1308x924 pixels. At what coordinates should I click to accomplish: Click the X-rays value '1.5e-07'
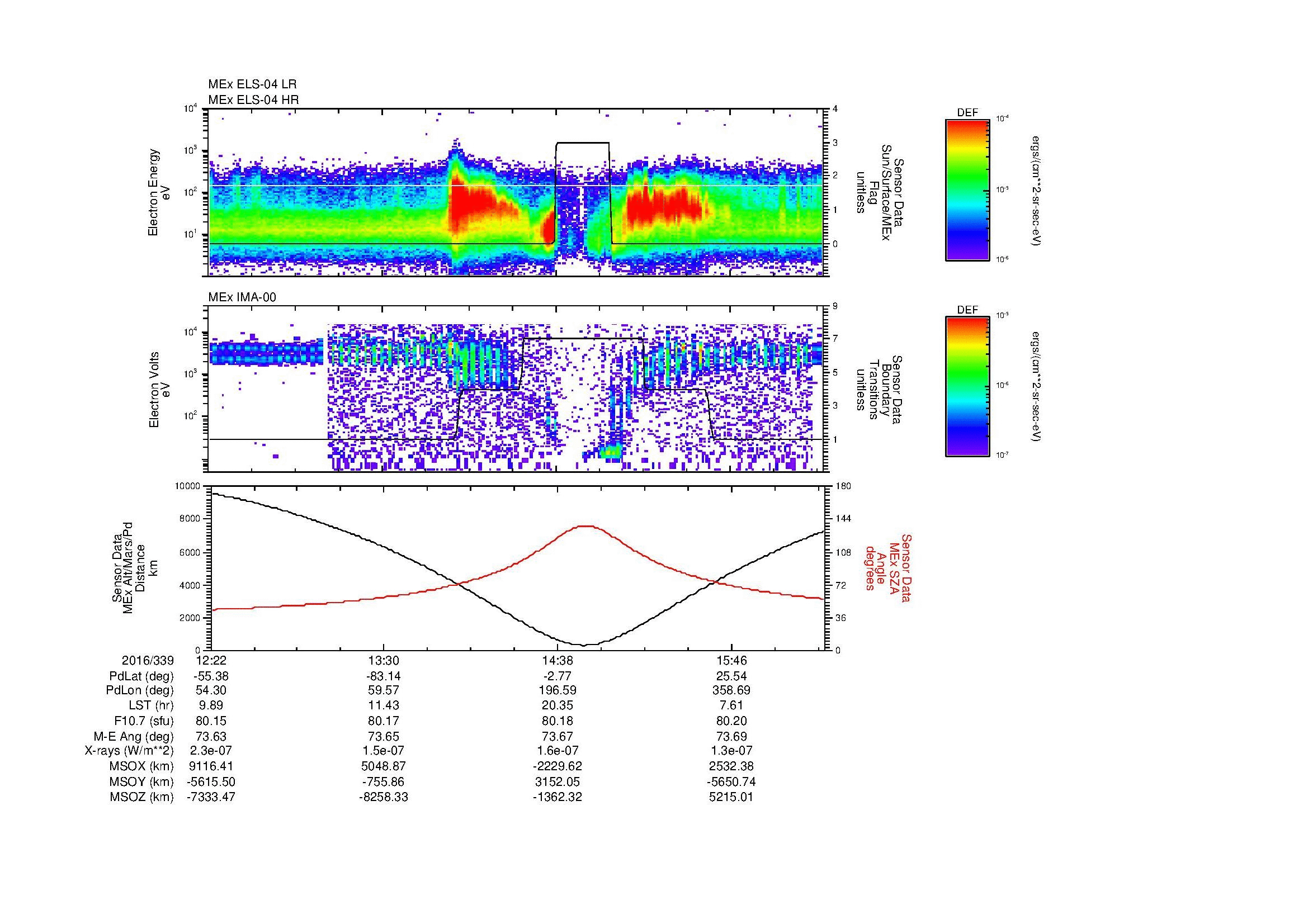(x=384, y=751)
